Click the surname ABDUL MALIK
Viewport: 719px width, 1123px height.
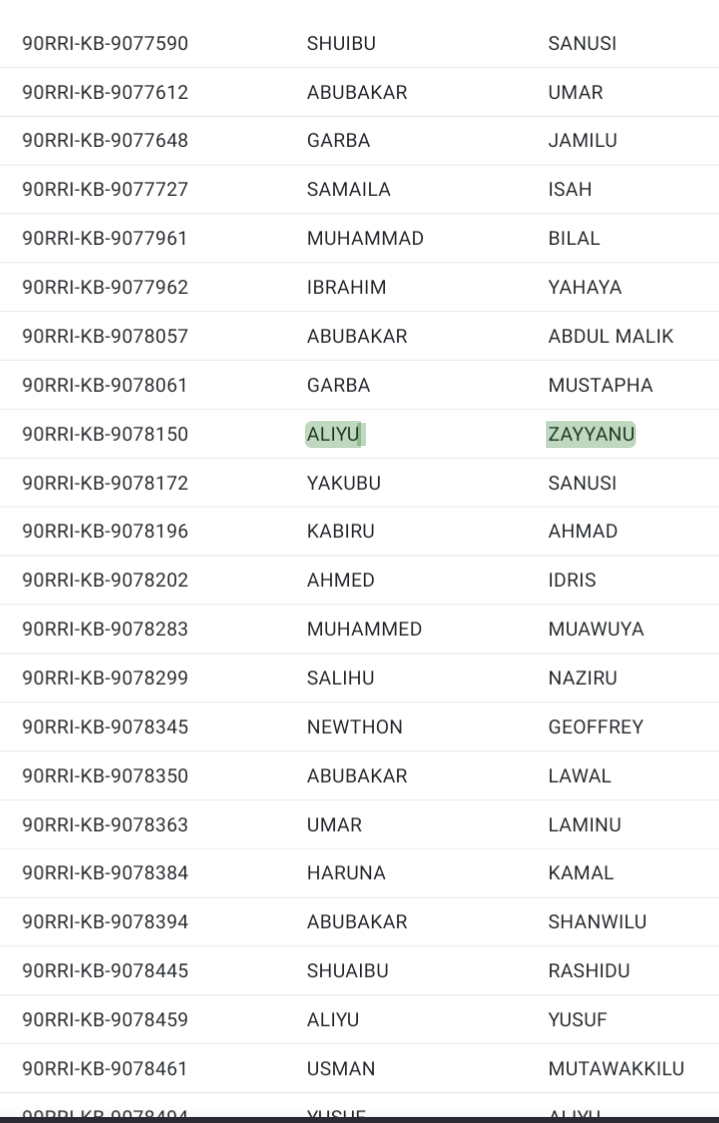[x=611, y=336]
